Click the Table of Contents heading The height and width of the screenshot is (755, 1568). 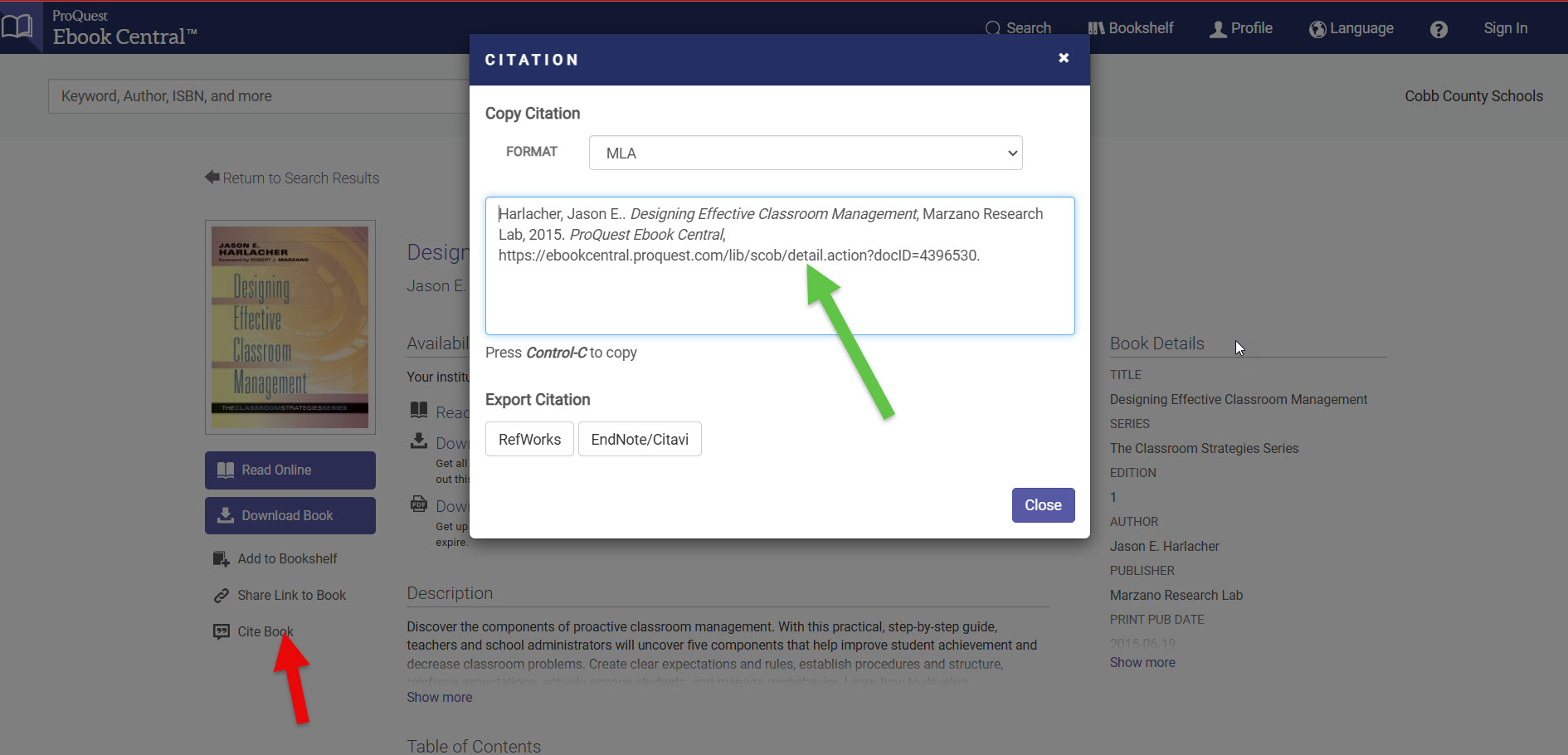(x=474, y=746)
